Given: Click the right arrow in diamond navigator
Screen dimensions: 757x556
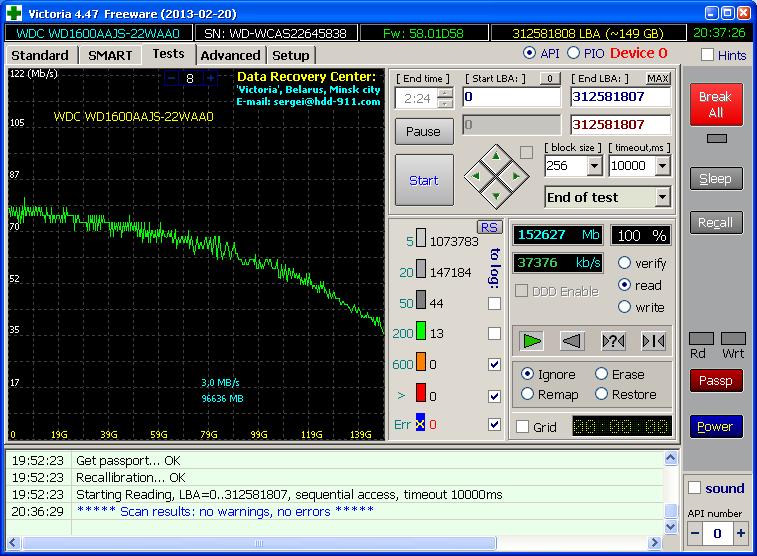Looking at the screenshot, I should coord(516,176).
